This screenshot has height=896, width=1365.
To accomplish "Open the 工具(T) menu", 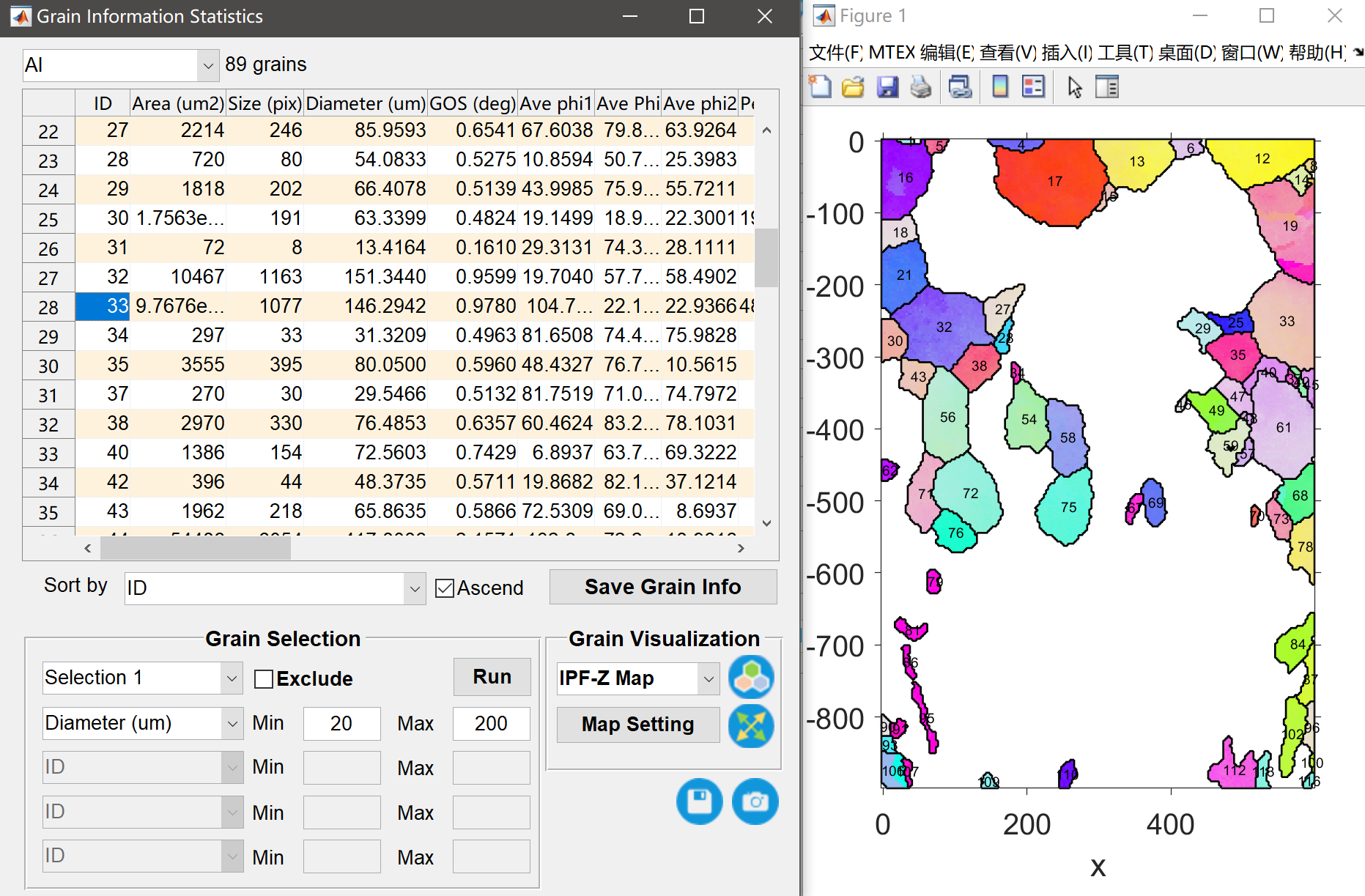I will 1125,53.
